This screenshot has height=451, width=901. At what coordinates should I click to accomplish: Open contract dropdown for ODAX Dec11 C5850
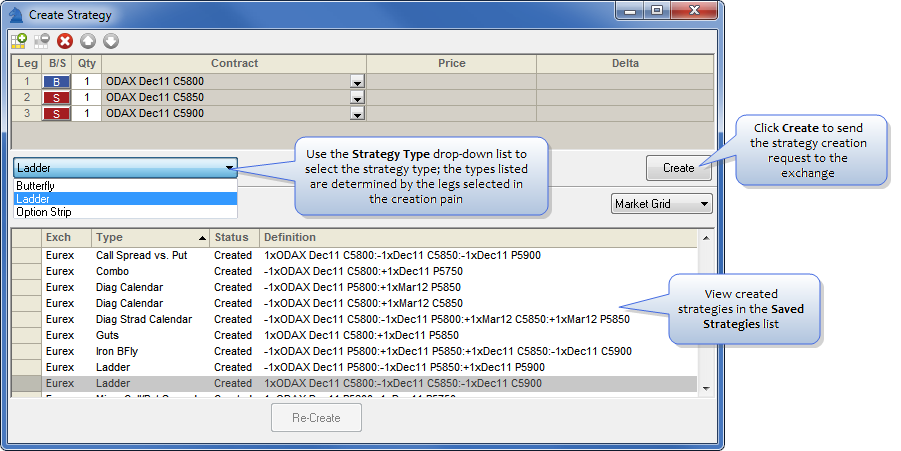tap(357, 98)
